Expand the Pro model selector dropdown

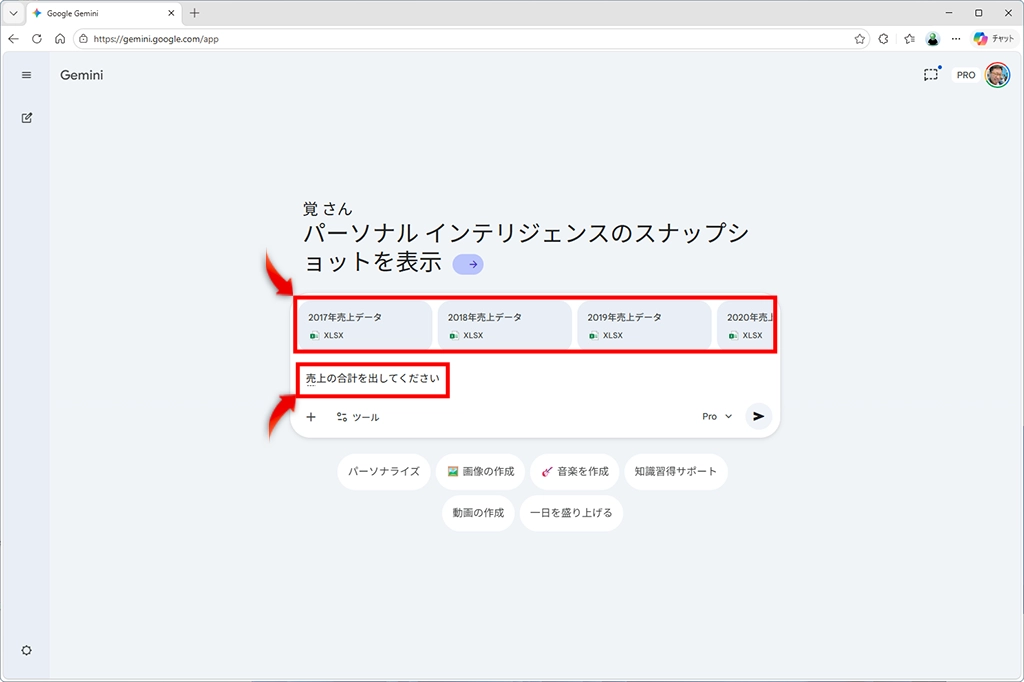[716, 416]
